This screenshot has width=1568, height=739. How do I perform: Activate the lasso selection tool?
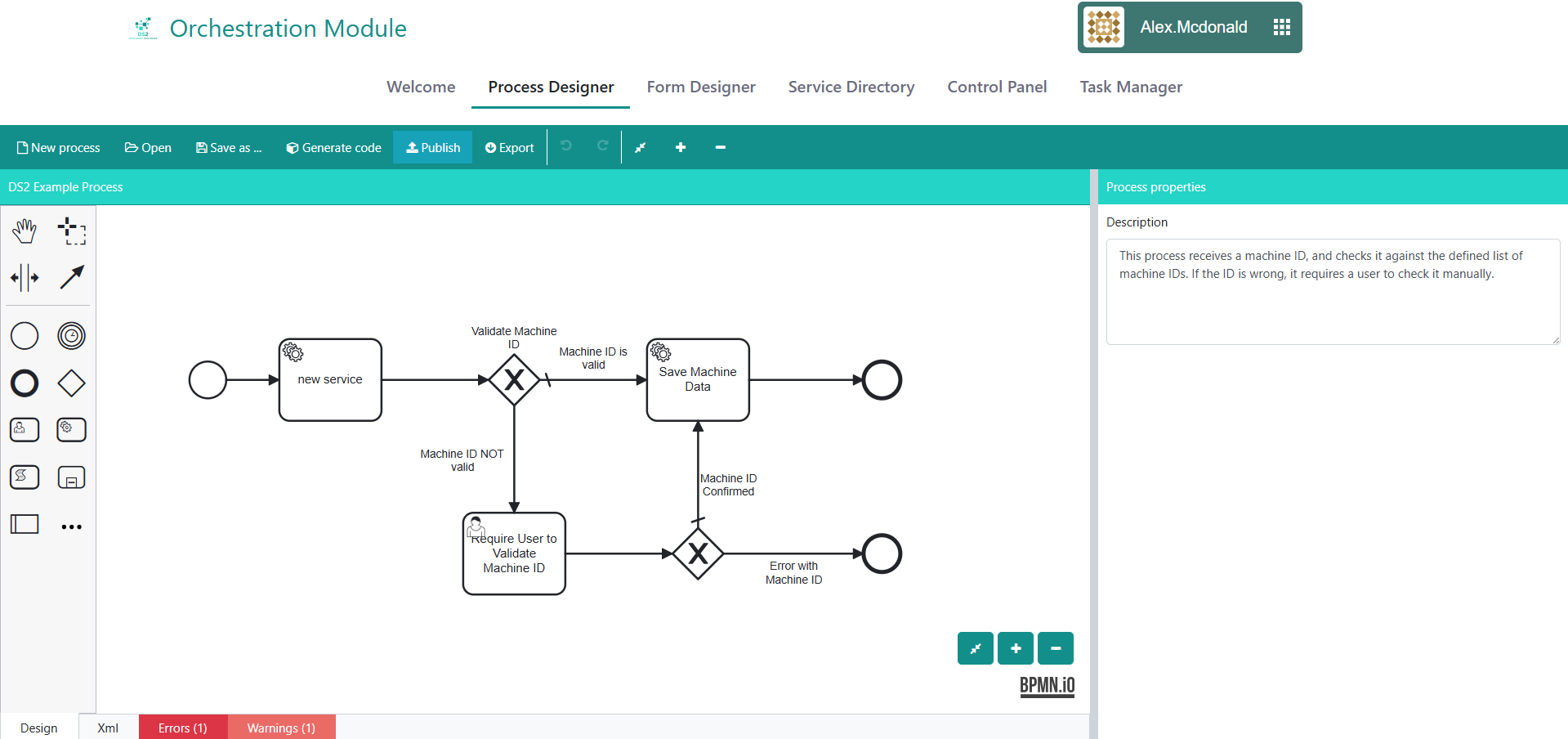pos(72,231)
